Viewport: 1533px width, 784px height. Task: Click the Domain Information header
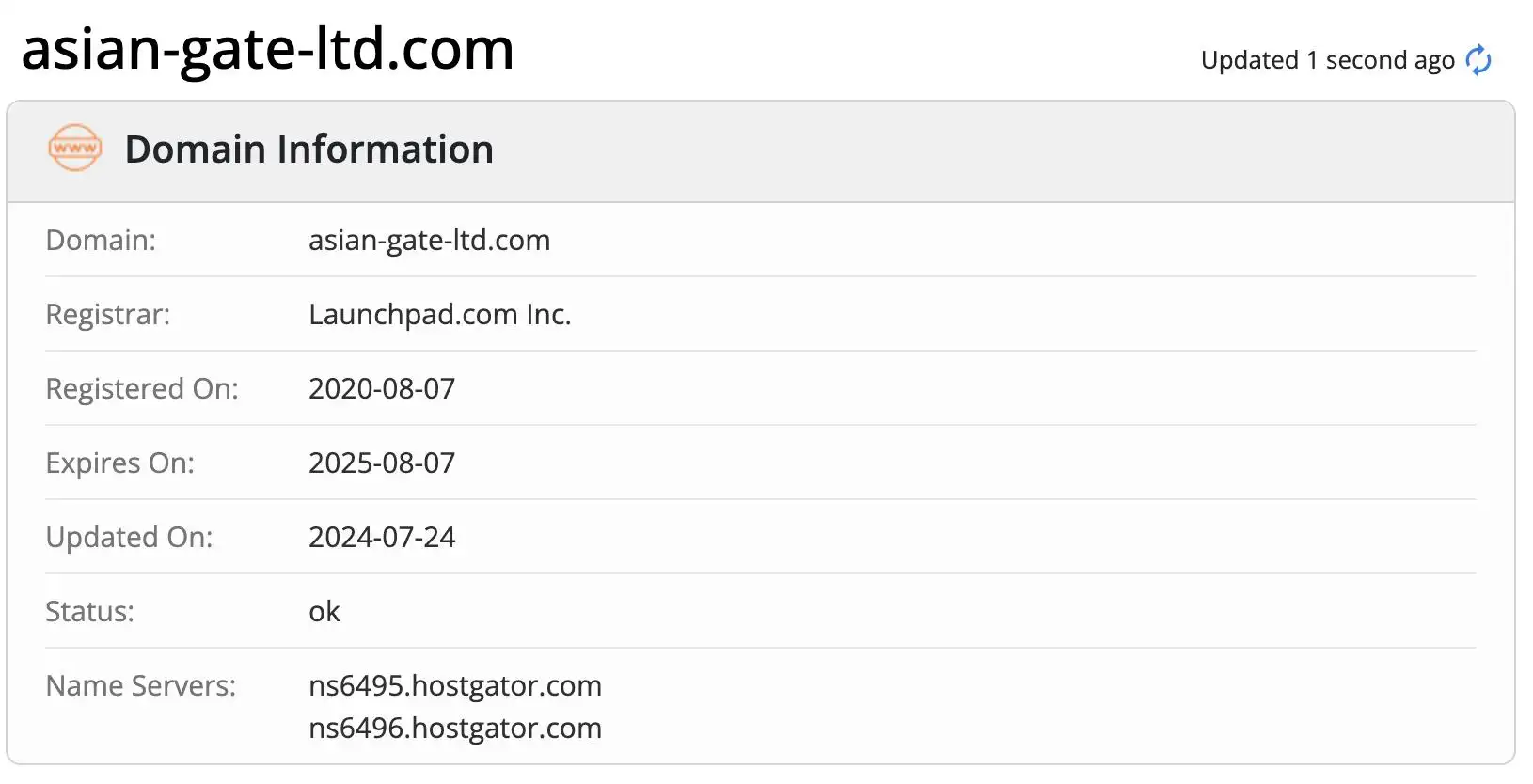point(308,149)
